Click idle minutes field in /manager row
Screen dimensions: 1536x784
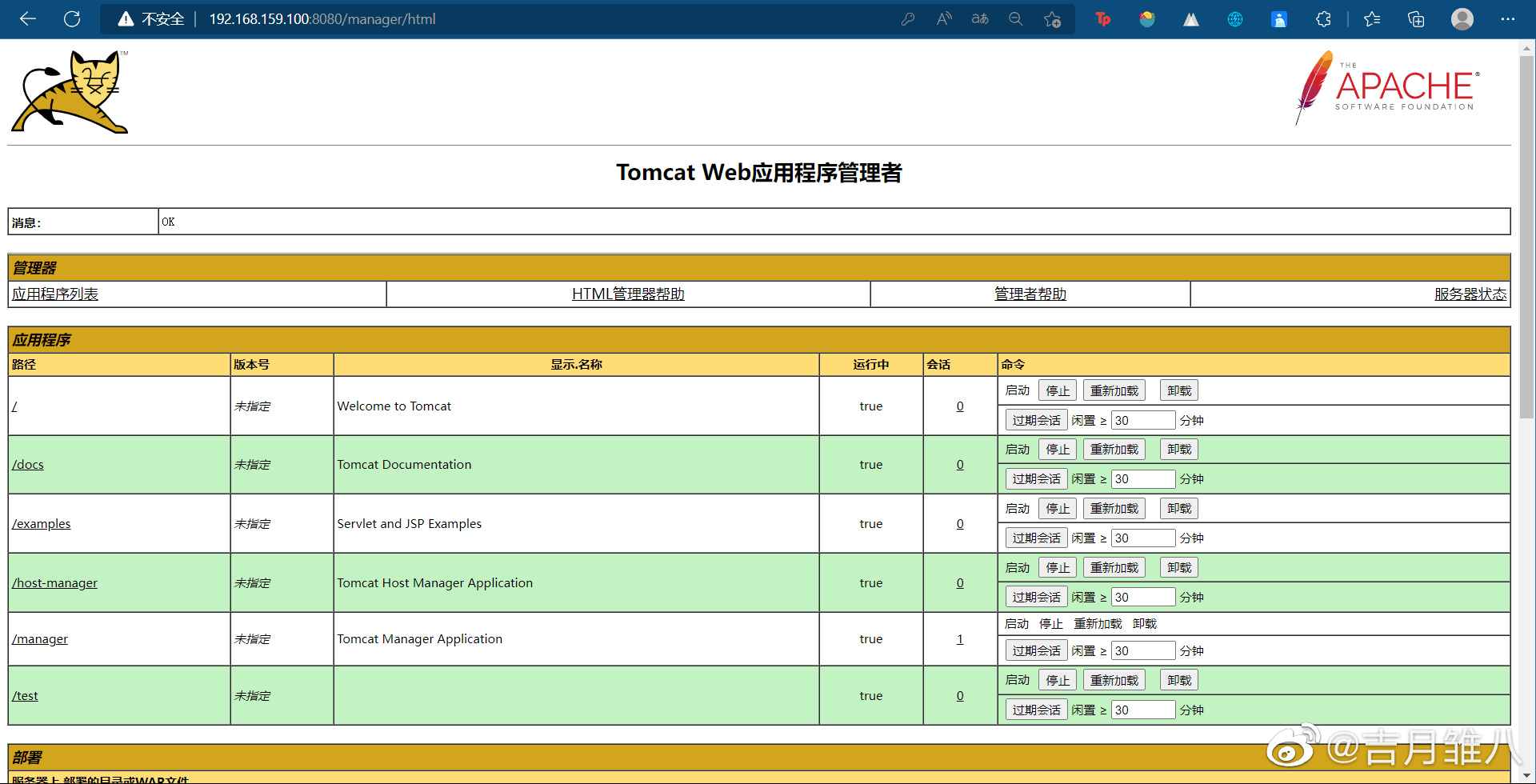pyautogui.click(x=1143, y=650)
